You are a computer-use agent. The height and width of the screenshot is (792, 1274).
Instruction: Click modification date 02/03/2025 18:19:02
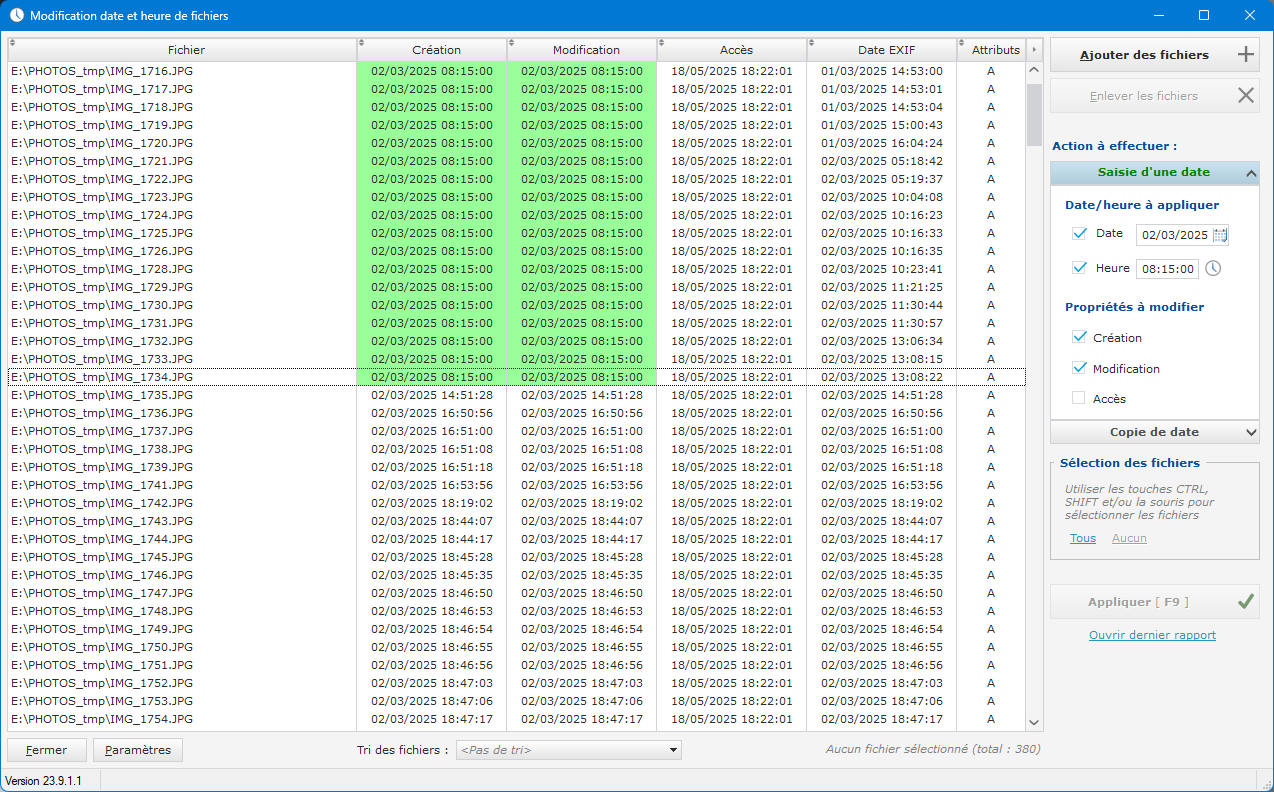(x=582, y=503)
